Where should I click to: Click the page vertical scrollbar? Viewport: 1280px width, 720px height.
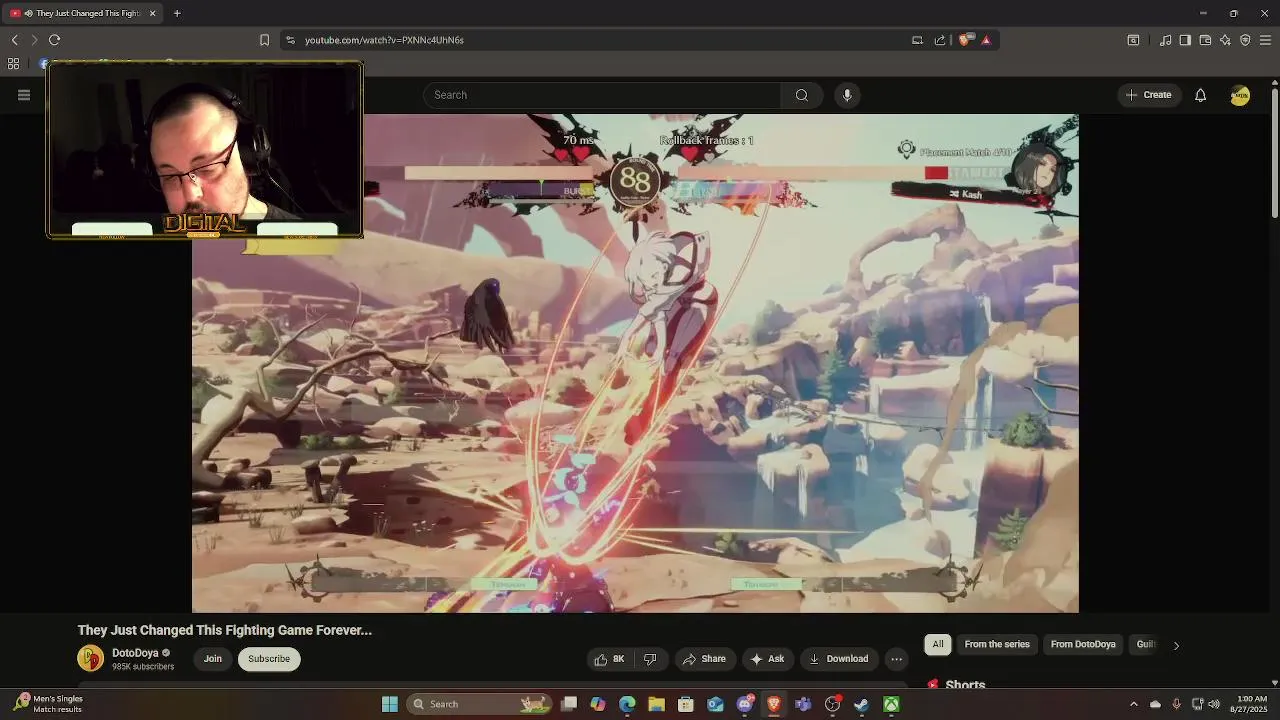[1274, 155]
